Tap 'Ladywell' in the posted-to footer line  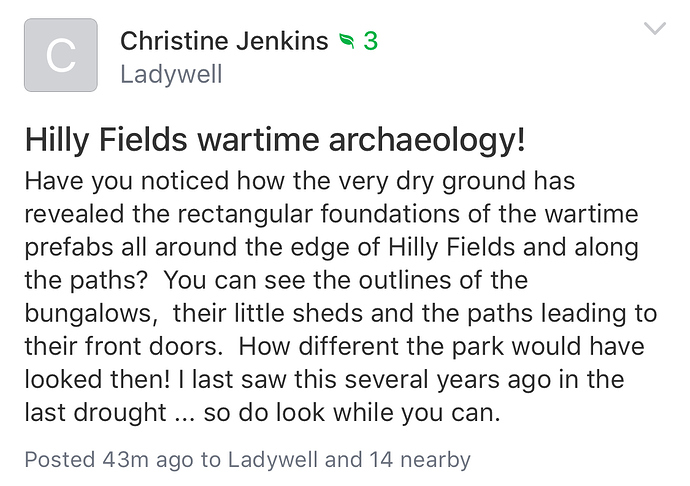pos(273,460)
